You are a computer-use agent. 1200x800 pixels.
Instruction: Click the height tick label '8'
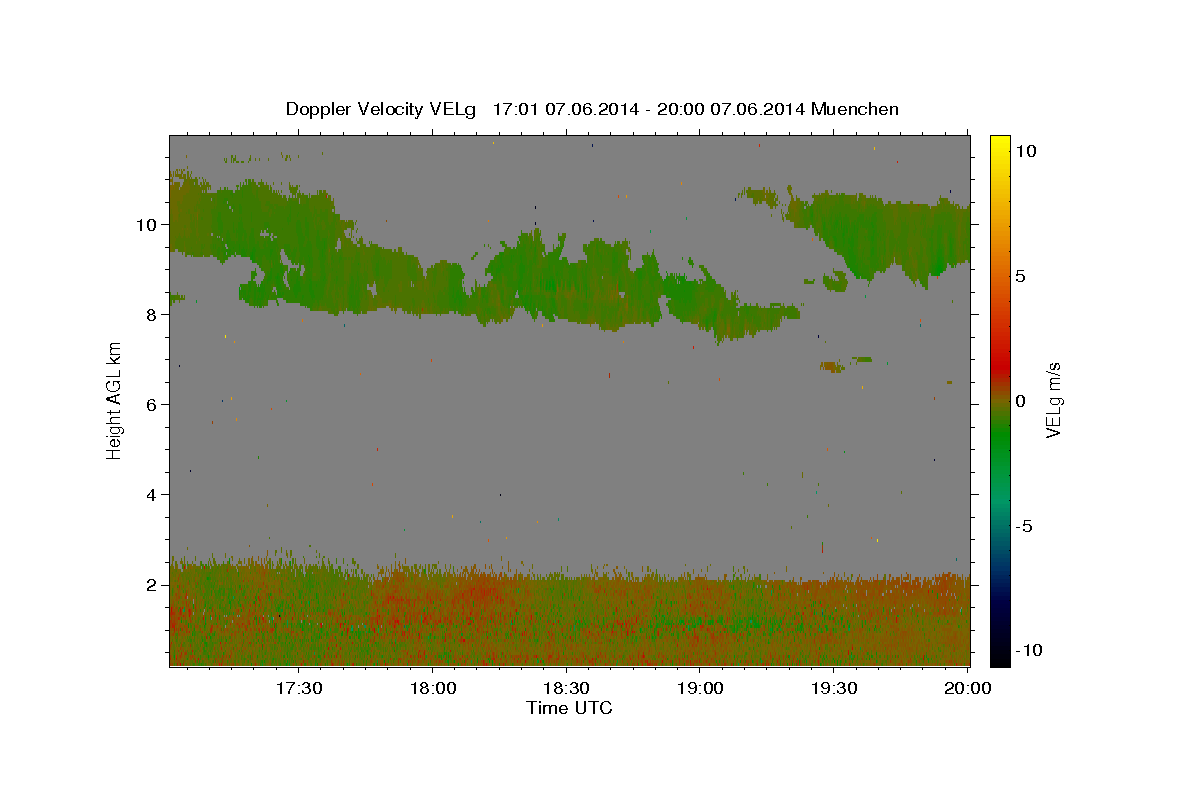click(152, 315)
